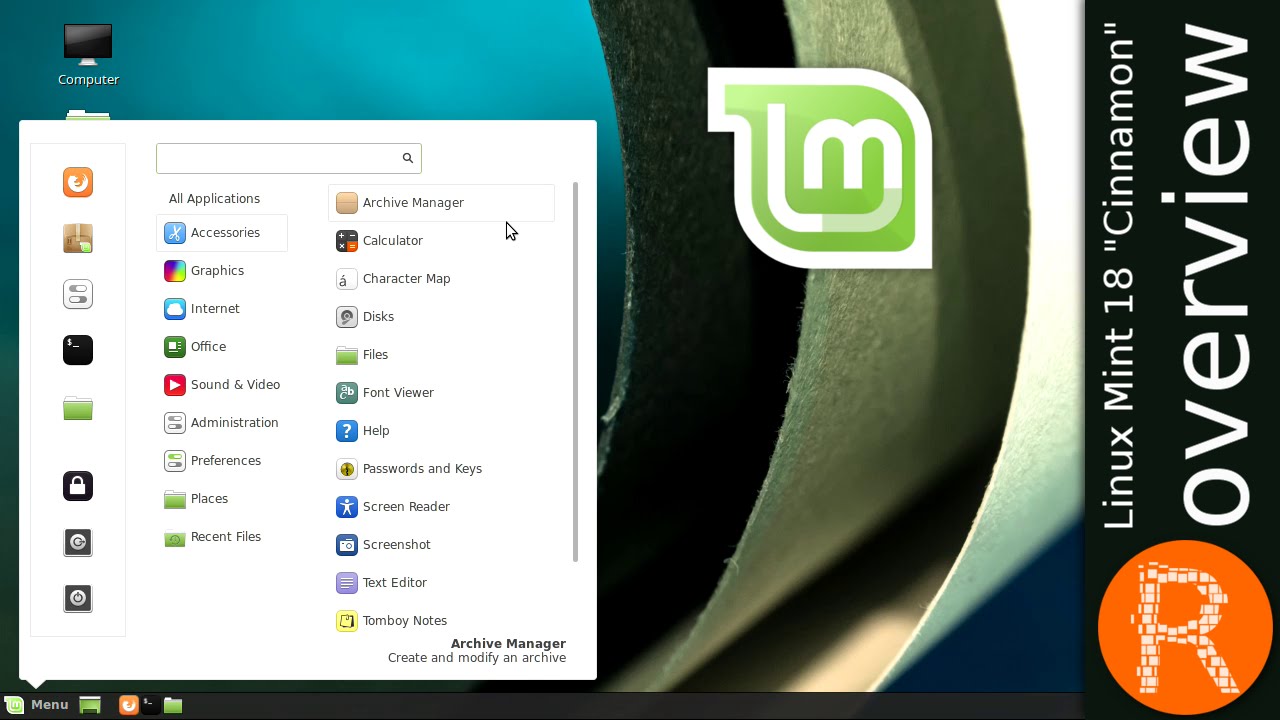
Task: Click the Logout icon in sidebar
Action: click(x=78, y=542)
